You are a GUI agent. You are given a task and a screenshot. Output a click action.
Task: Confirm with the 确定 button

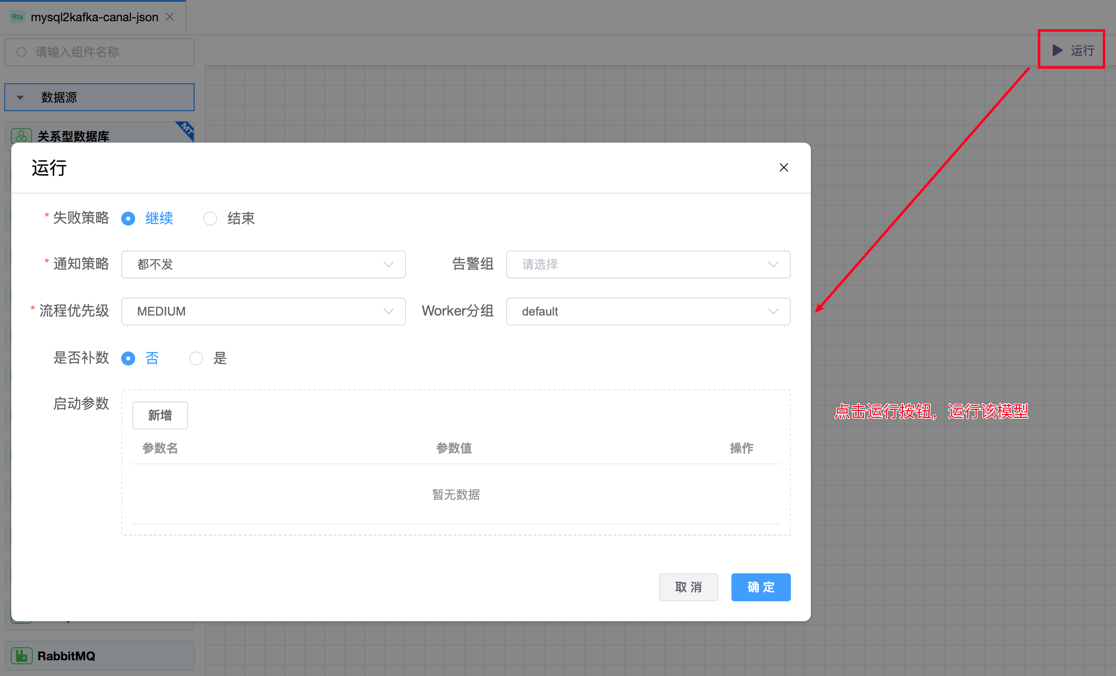[761, 587]
